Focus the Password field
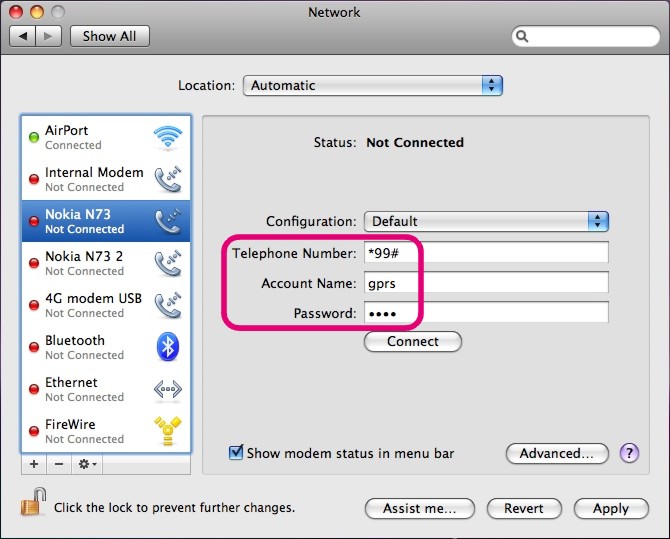The image size is (670, 539). [486, 312]
